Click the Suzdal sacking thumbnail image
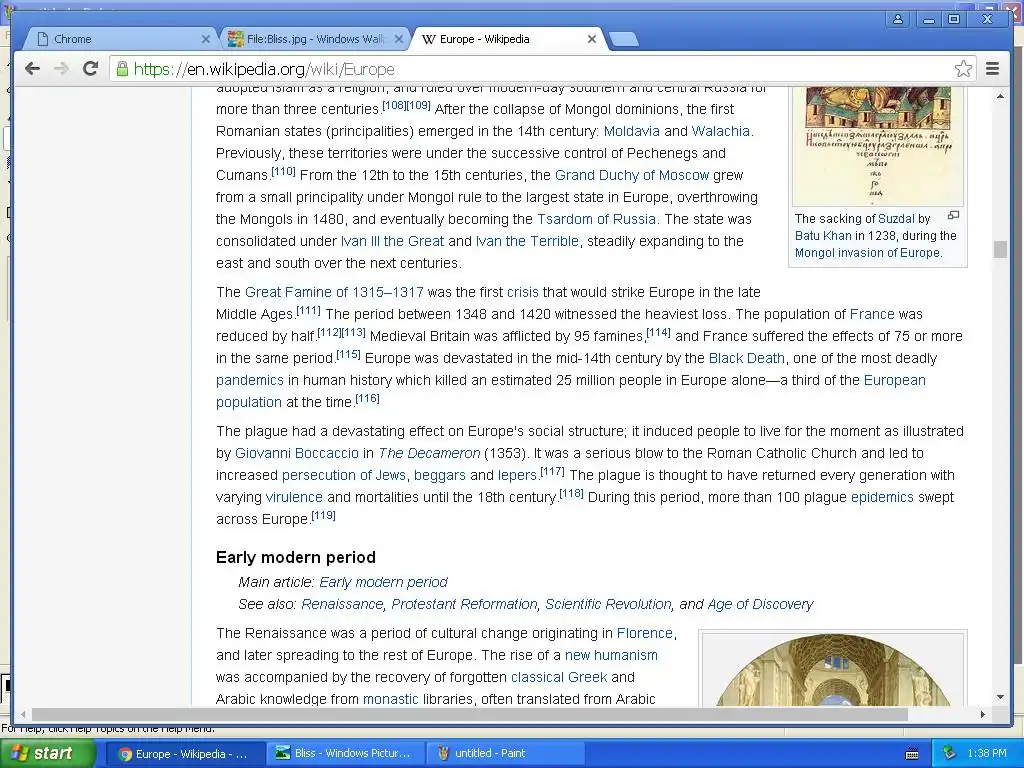Viewport: 1024px width, 768px height. (878, 147)
